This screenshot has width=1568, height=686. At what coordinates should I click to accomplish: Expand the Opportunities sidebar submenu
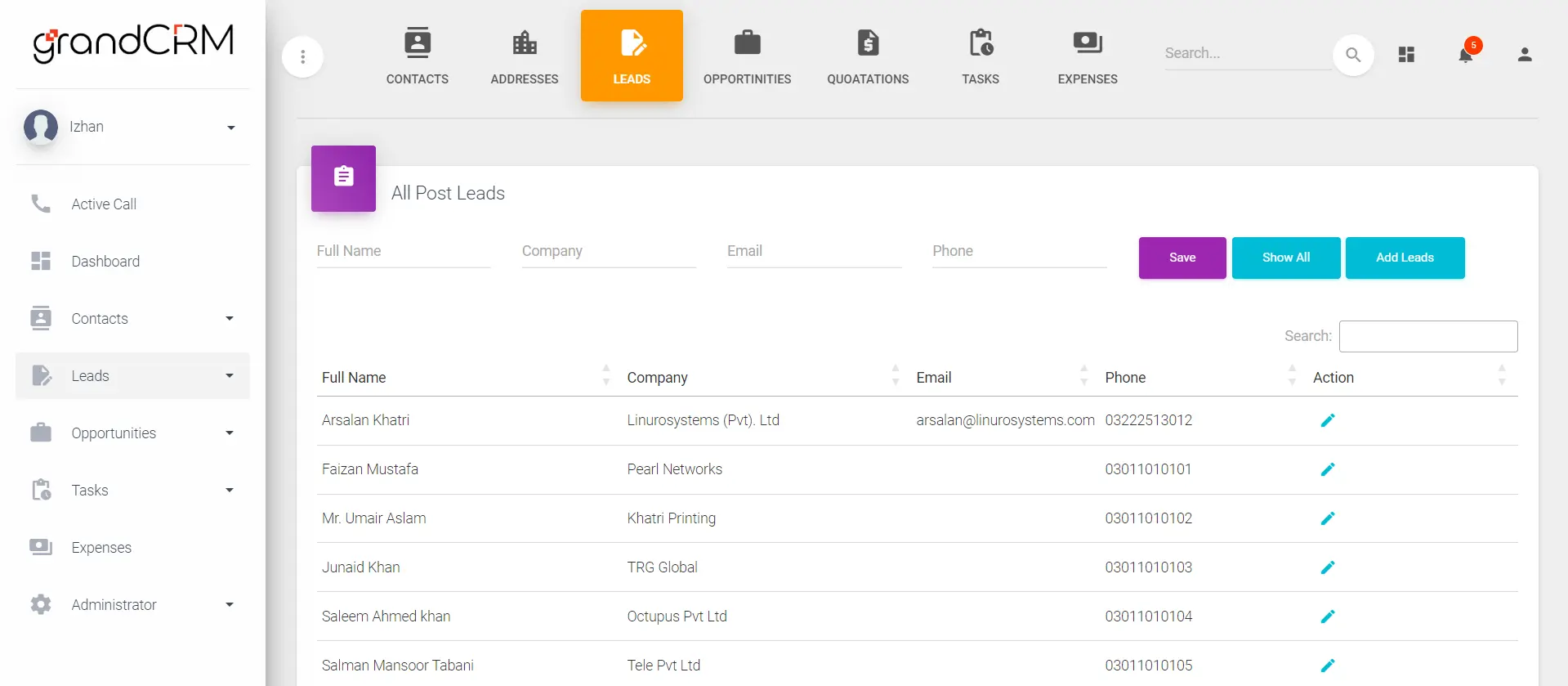pyautogui.click(x=229, y=433)
